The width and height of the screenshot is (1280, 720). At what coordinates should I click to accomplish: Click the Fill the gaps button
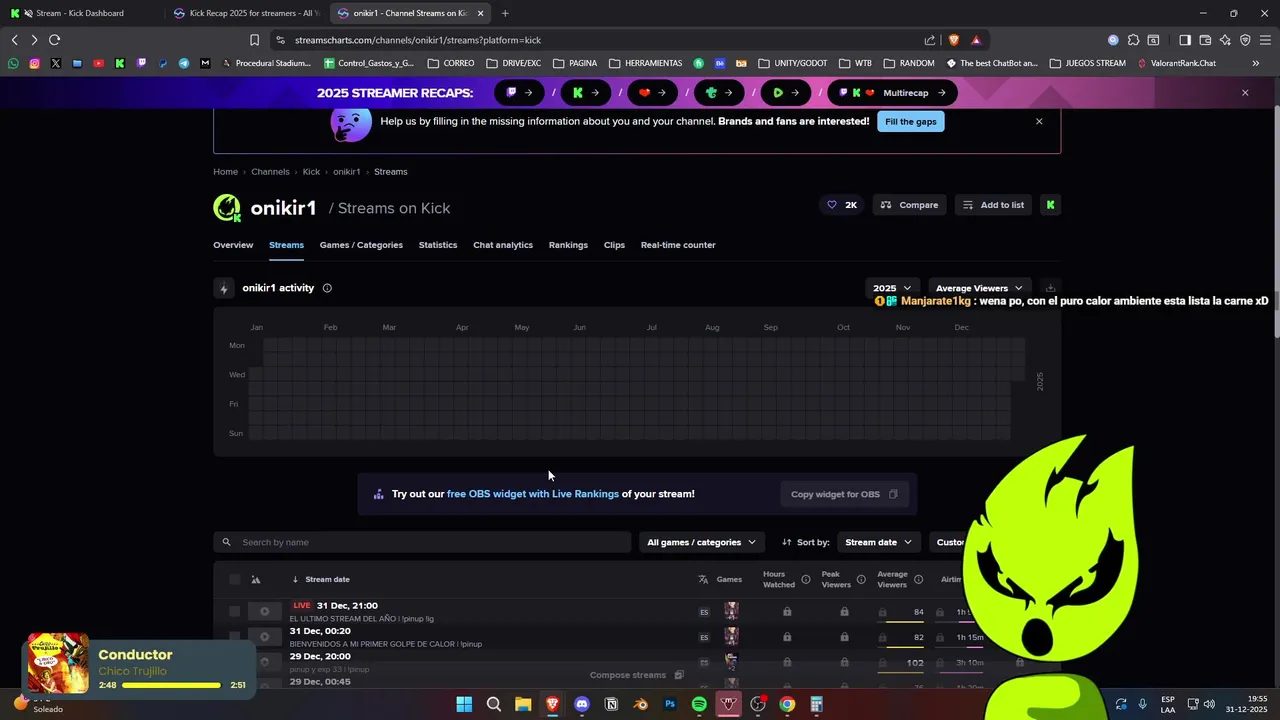click(910, 121)
